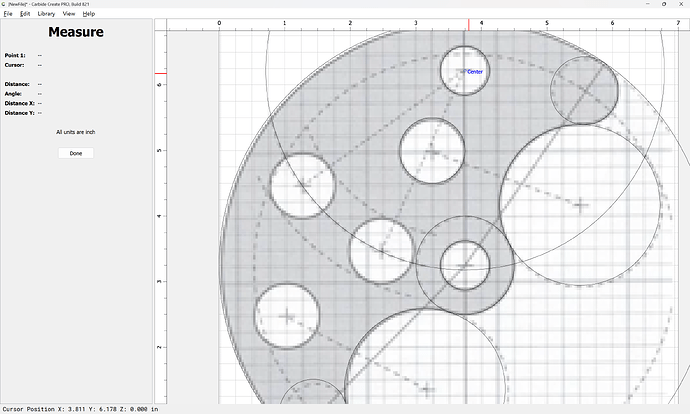Click the Carbide Create app icon in title bar
This screenshot has height=414, width=690.
pyautogui.click(x=4, y=4)
